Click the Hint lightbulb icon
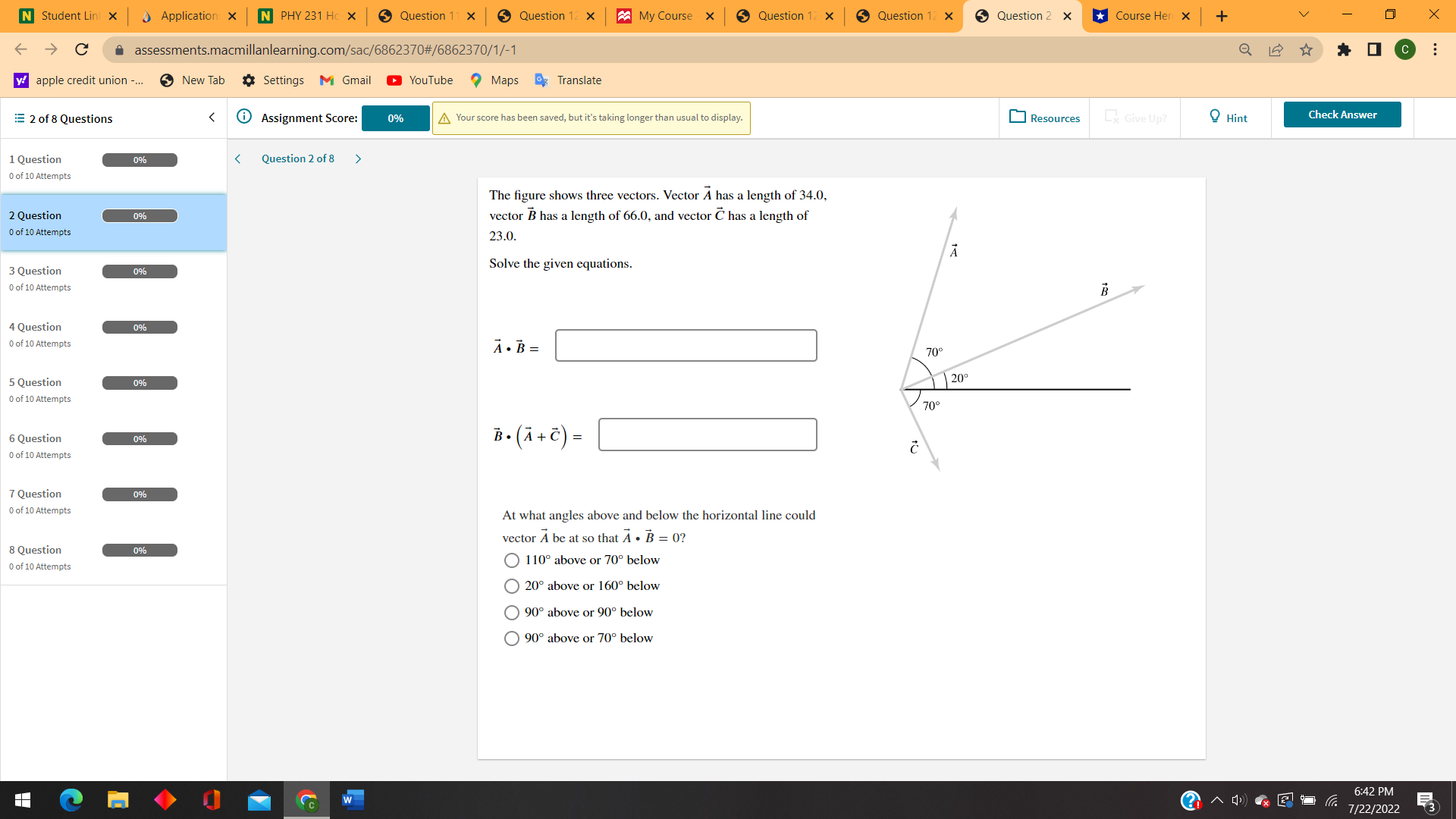1456x819 pixels. [1216, 117]
